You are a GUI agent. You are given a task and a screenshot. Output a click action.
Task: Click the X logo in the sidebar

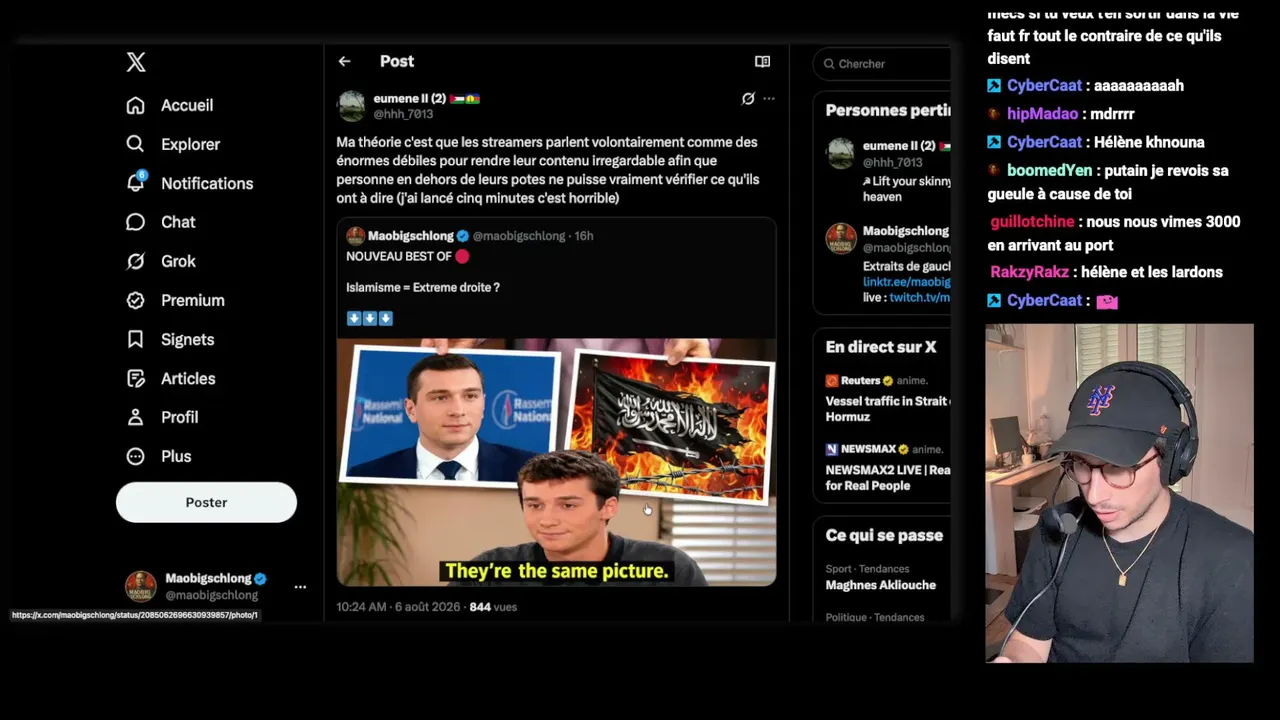[136, 62]
